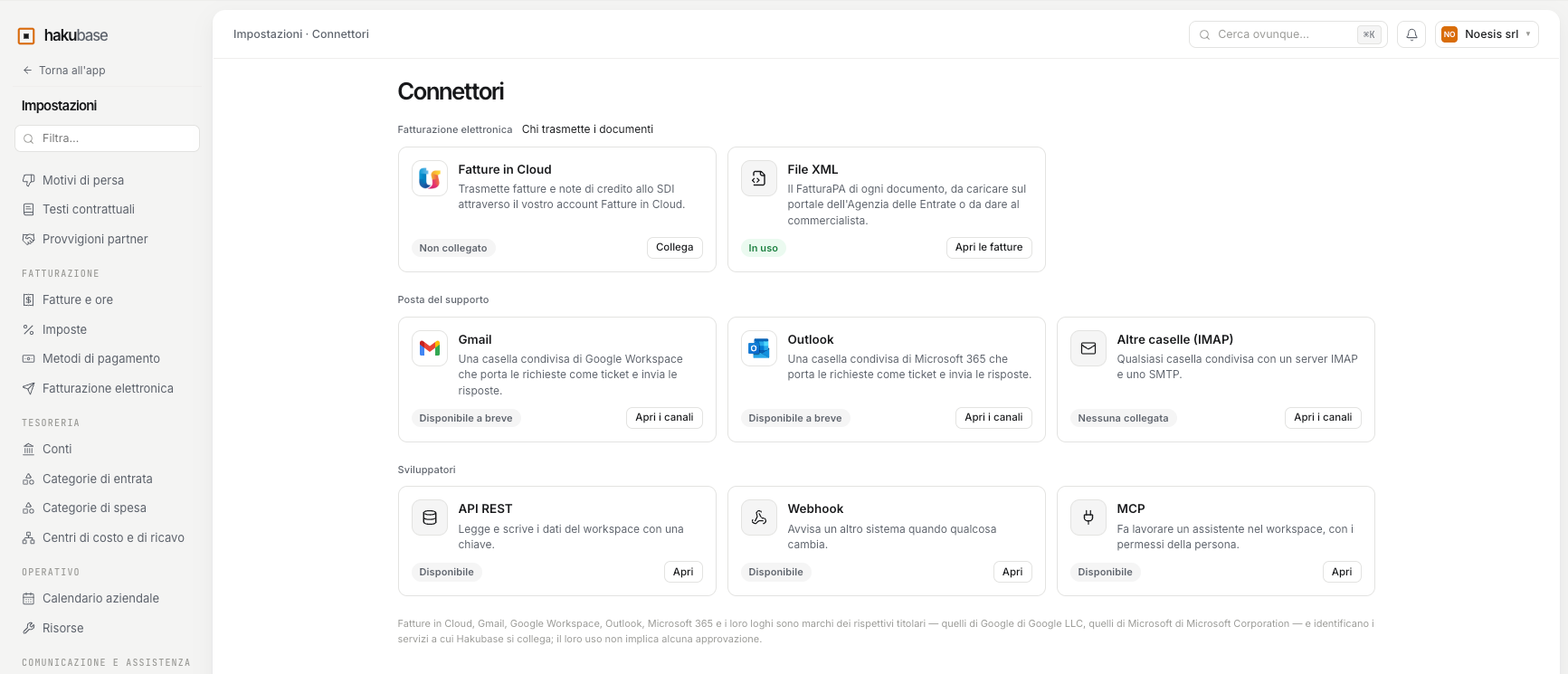Click the Cerca ovunque search field
This screenshot has height=674, width=1568.
click(x=1289, y=34)
